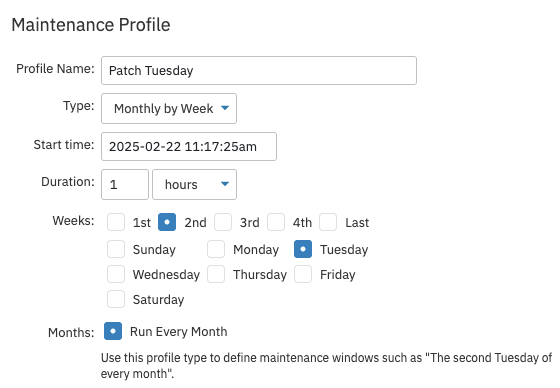Viewport: 560px width, 388px height.
Task: Toggle the Run Every Month checkbox
Action: pyautogui.click(x=113, y=331)
